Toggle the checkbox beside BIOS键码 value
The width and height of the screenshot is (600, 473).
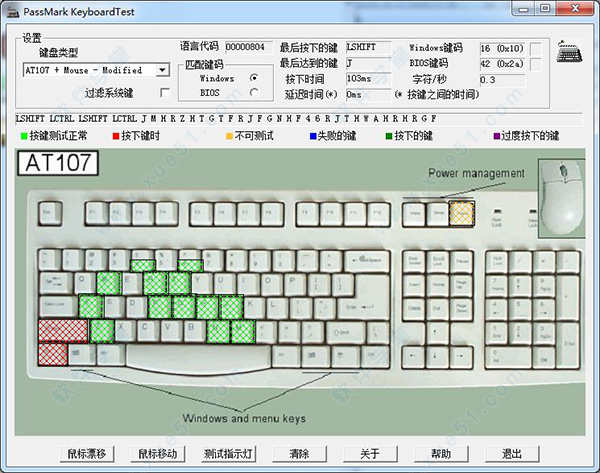tap(536, 64)
